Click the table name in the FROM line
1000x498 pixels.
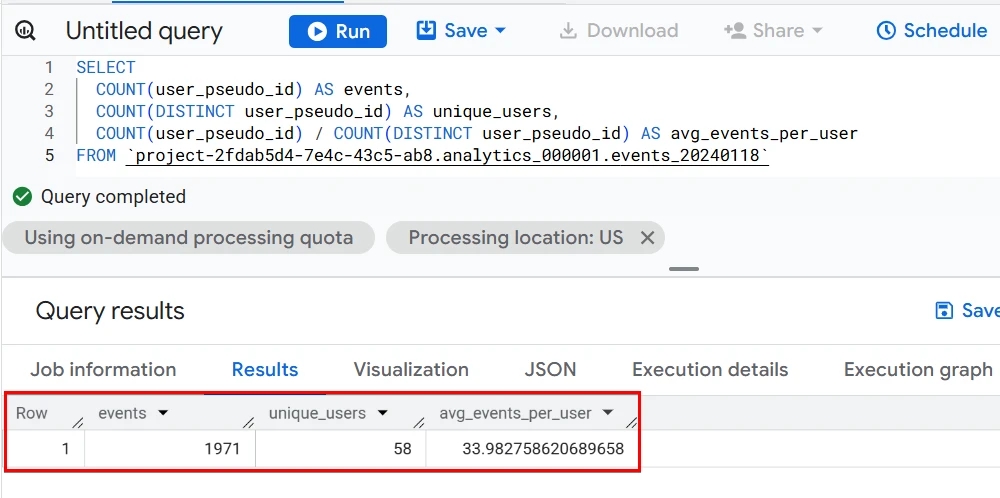pos(447,156)
